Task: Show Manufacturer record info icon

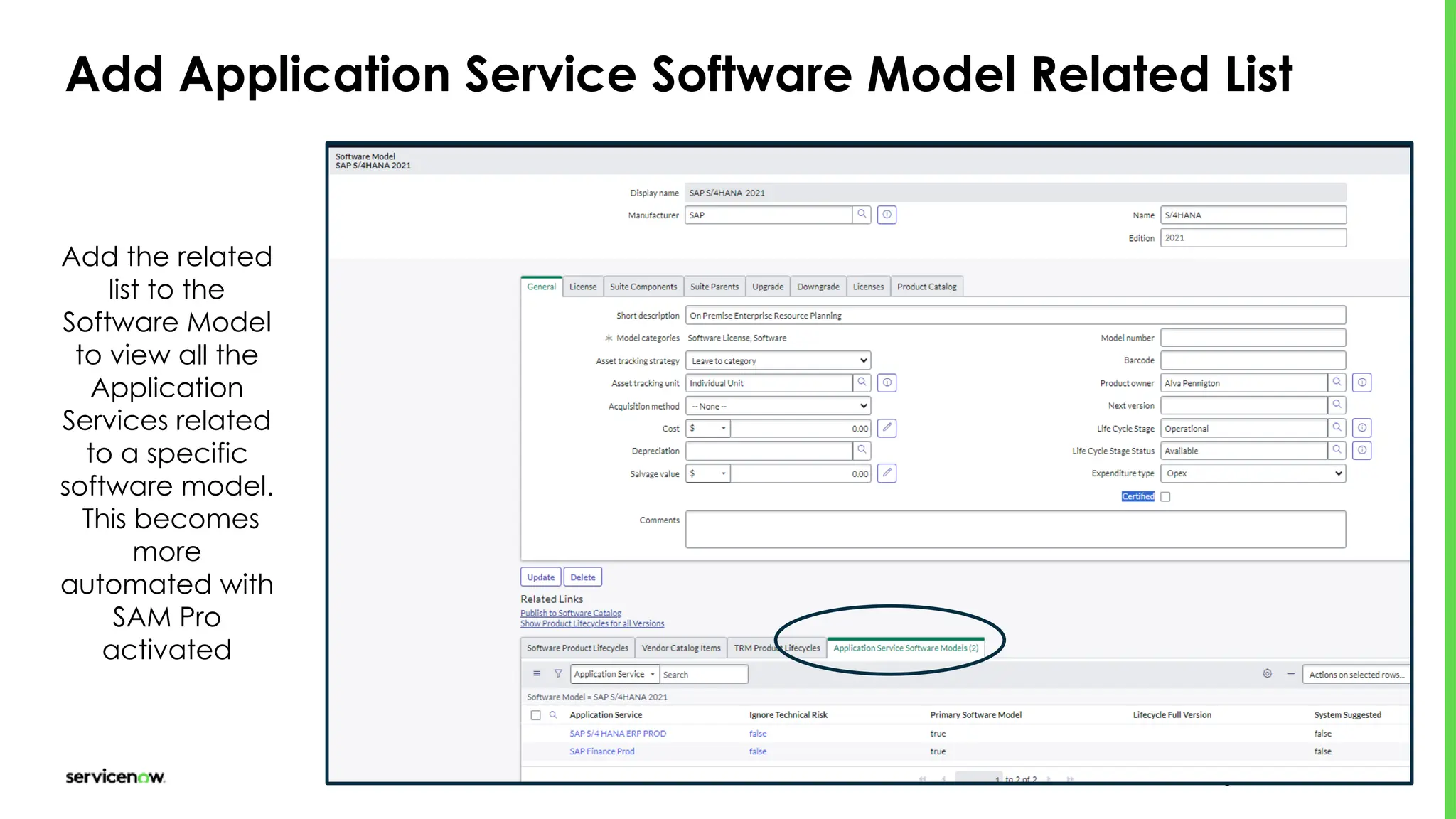Action: (887, 215)
